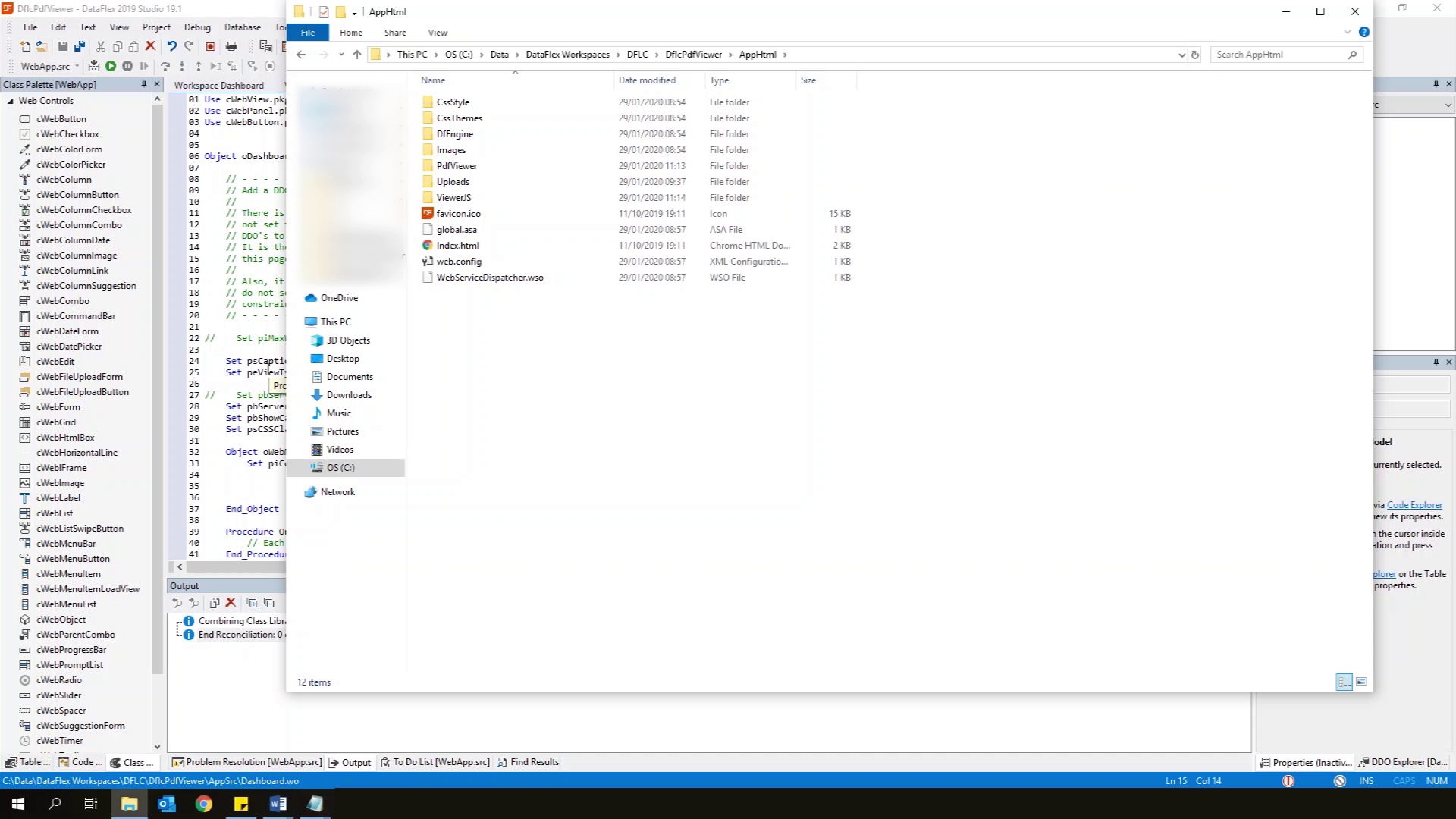Open the WebApp.src project dropdown
Screen dimensions: 1456x819
77,67
